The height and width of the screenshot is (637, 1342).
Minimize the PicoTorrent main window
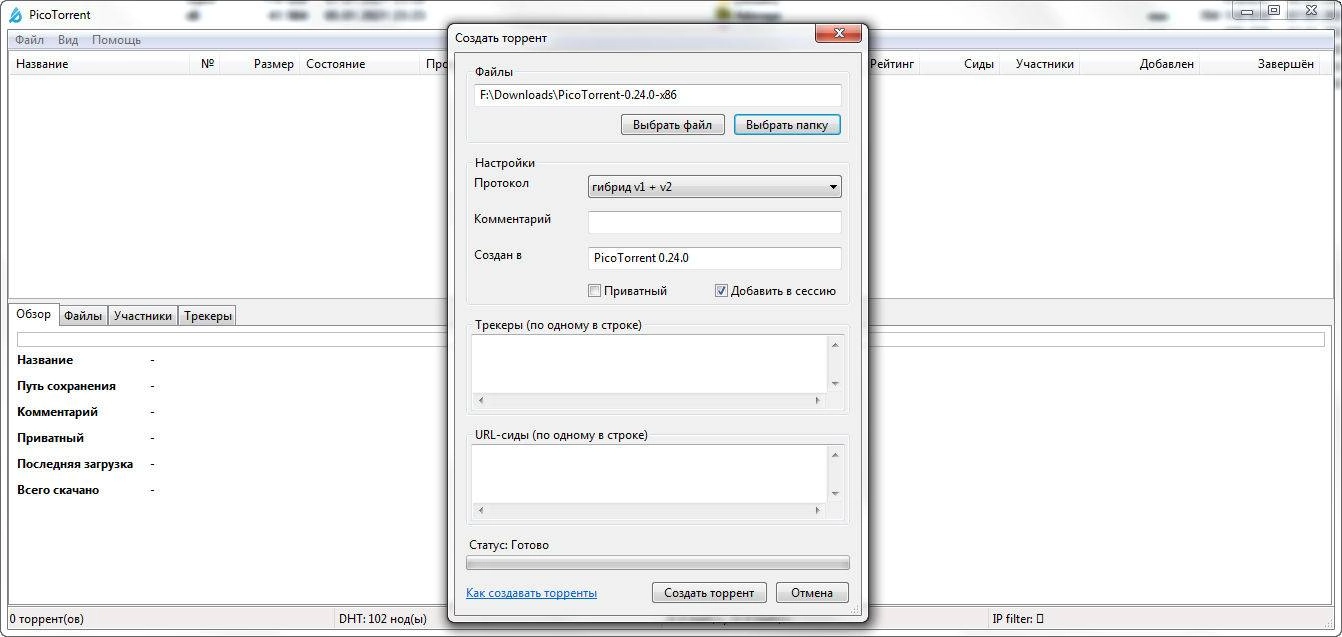[1247, 11]
